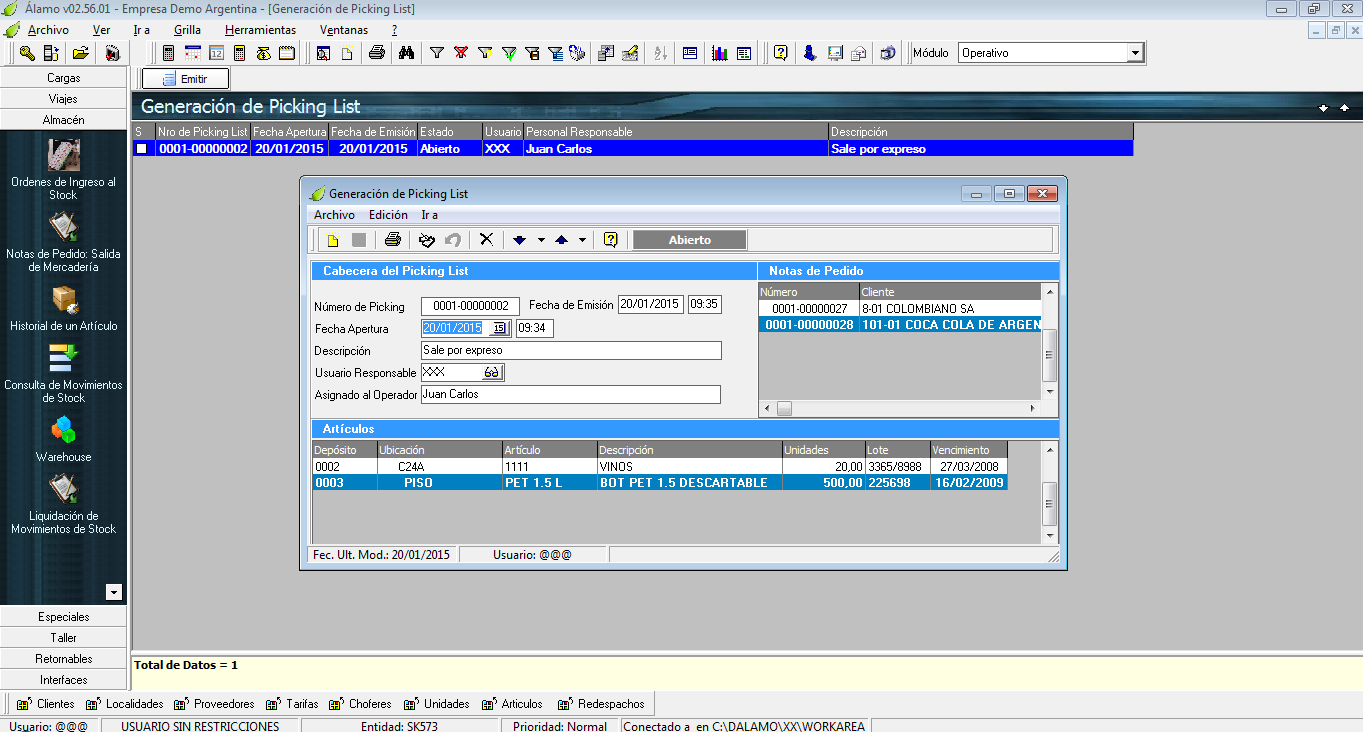The width and height of the screenshot is (1363, 732).
Task: Open Notas de Pedido: Salida de Mercadería
Action: (x=63, y=243)
